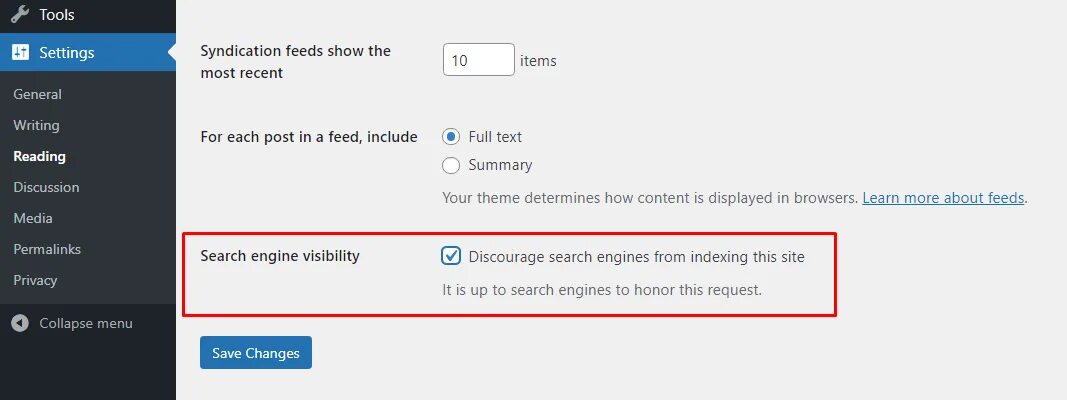Open the Tools menu
The image size is (1067, 400).
(x=57, y=15)
